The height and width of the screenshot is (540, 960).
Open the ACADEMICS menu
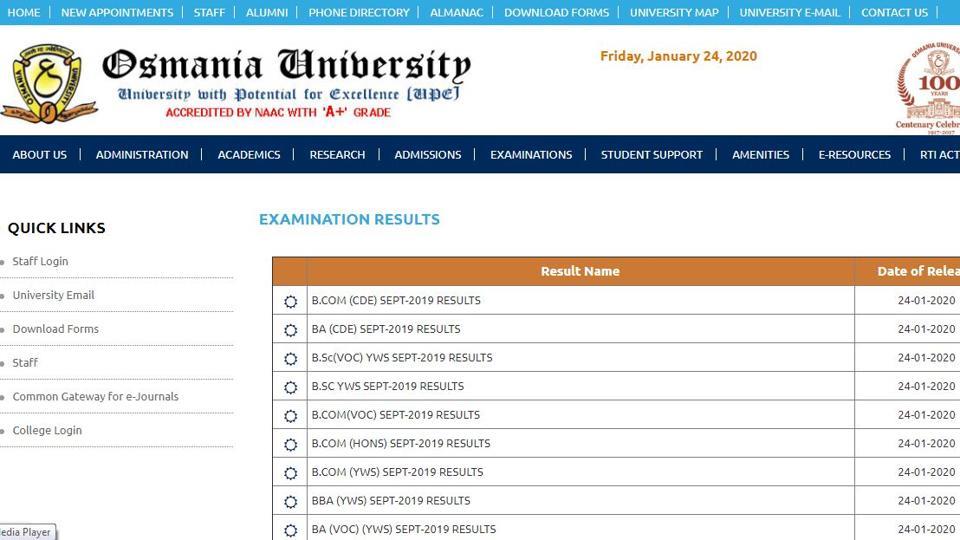pos(249,155)
